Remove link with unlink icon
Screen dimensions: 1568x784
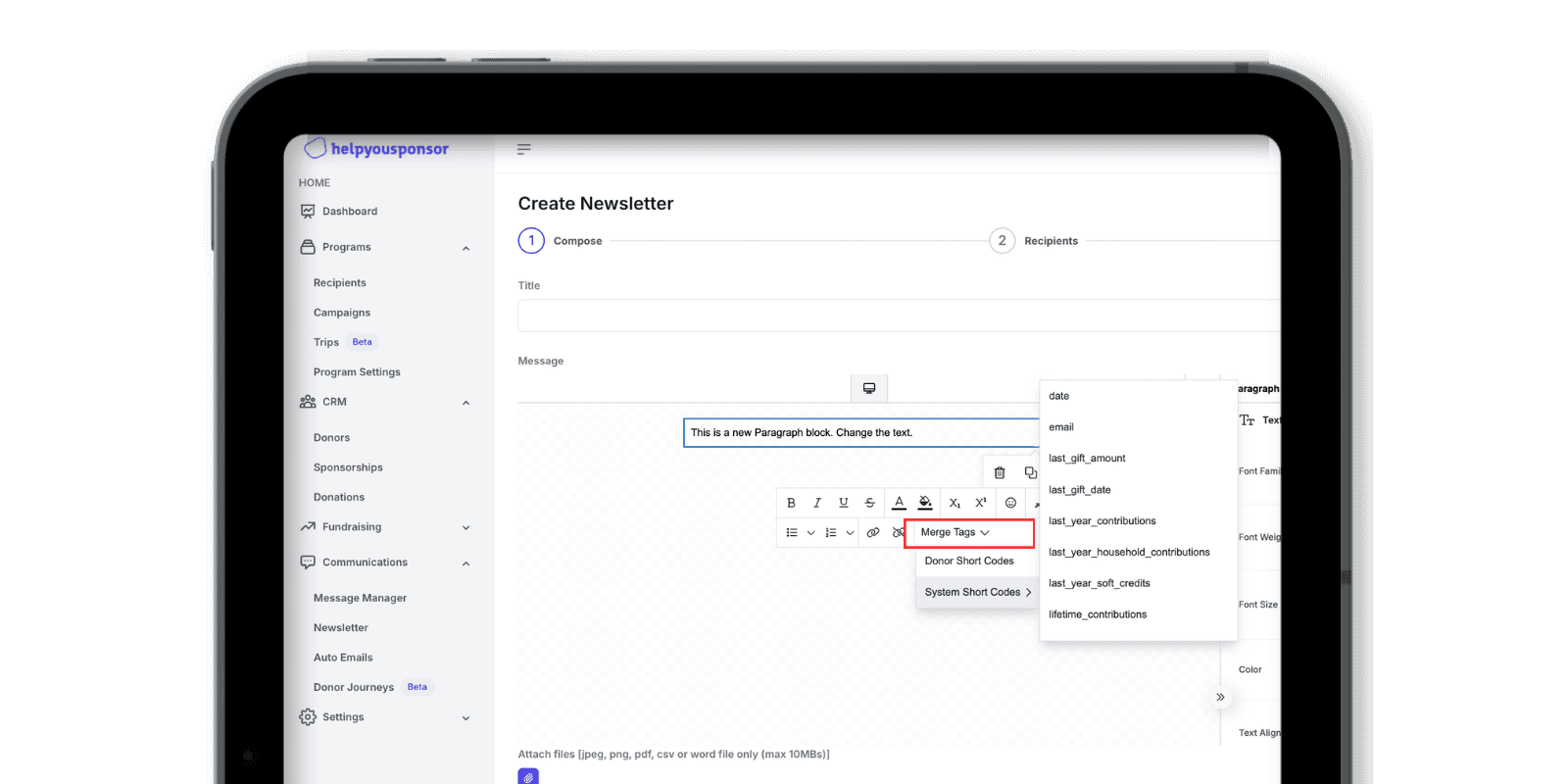coord(898,532)
